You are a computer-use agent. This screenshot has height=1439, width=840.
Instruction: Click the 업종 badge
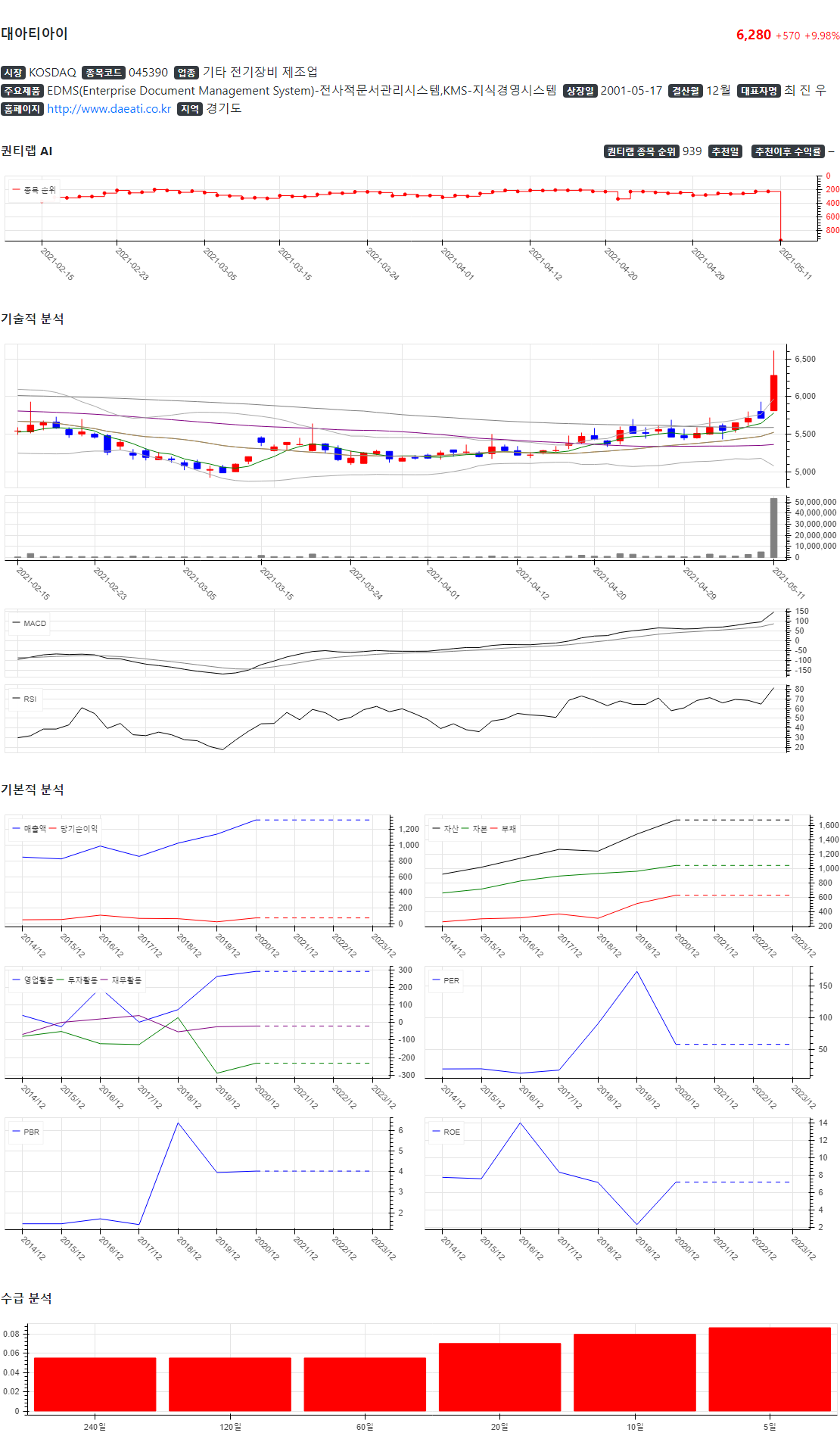[x=186, y=73]
